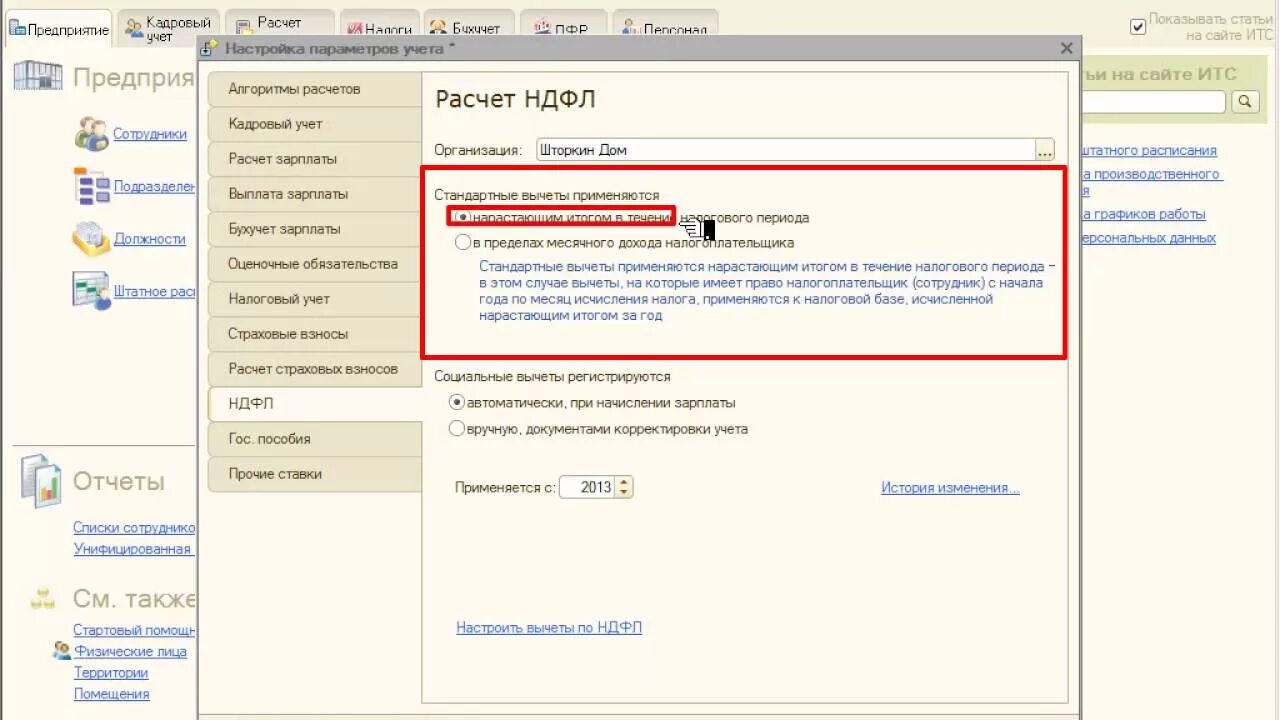The height and width of the screenshot is (720, 1280).
Task: Open the Подразделения link
Action: [x=154, y=186]
